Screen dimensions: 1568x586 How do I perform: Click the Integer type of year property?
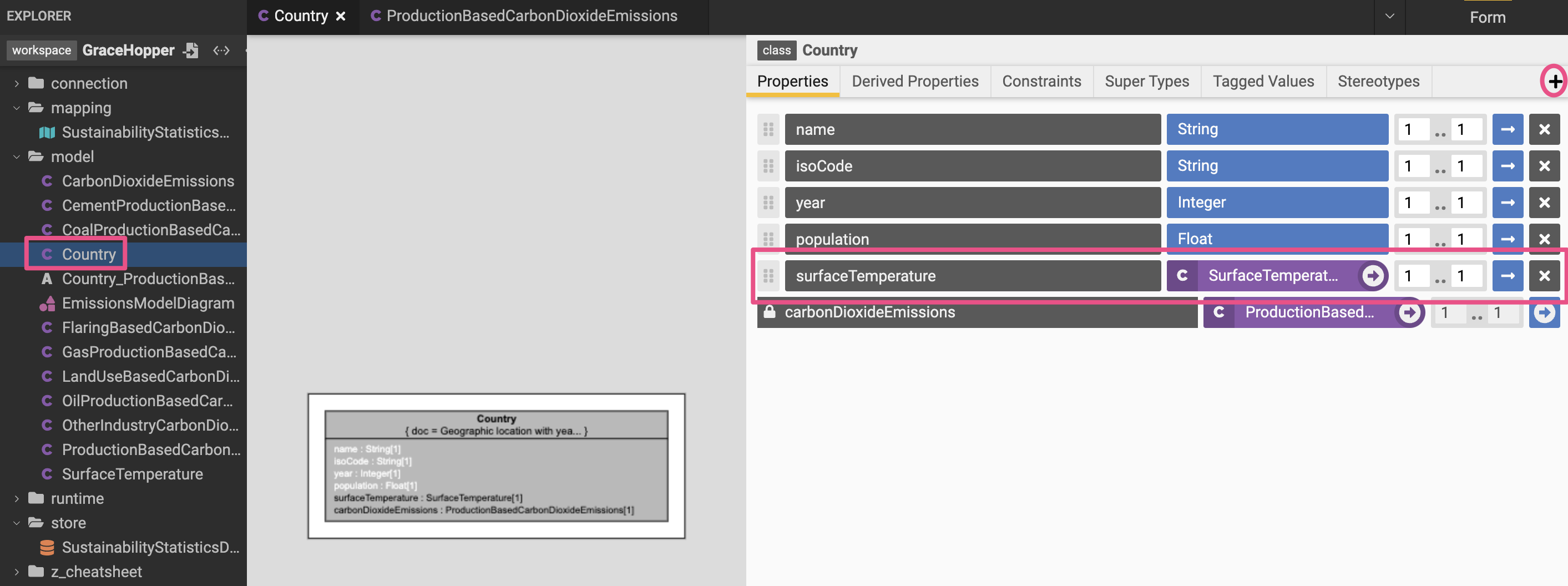coord(1277,202)
